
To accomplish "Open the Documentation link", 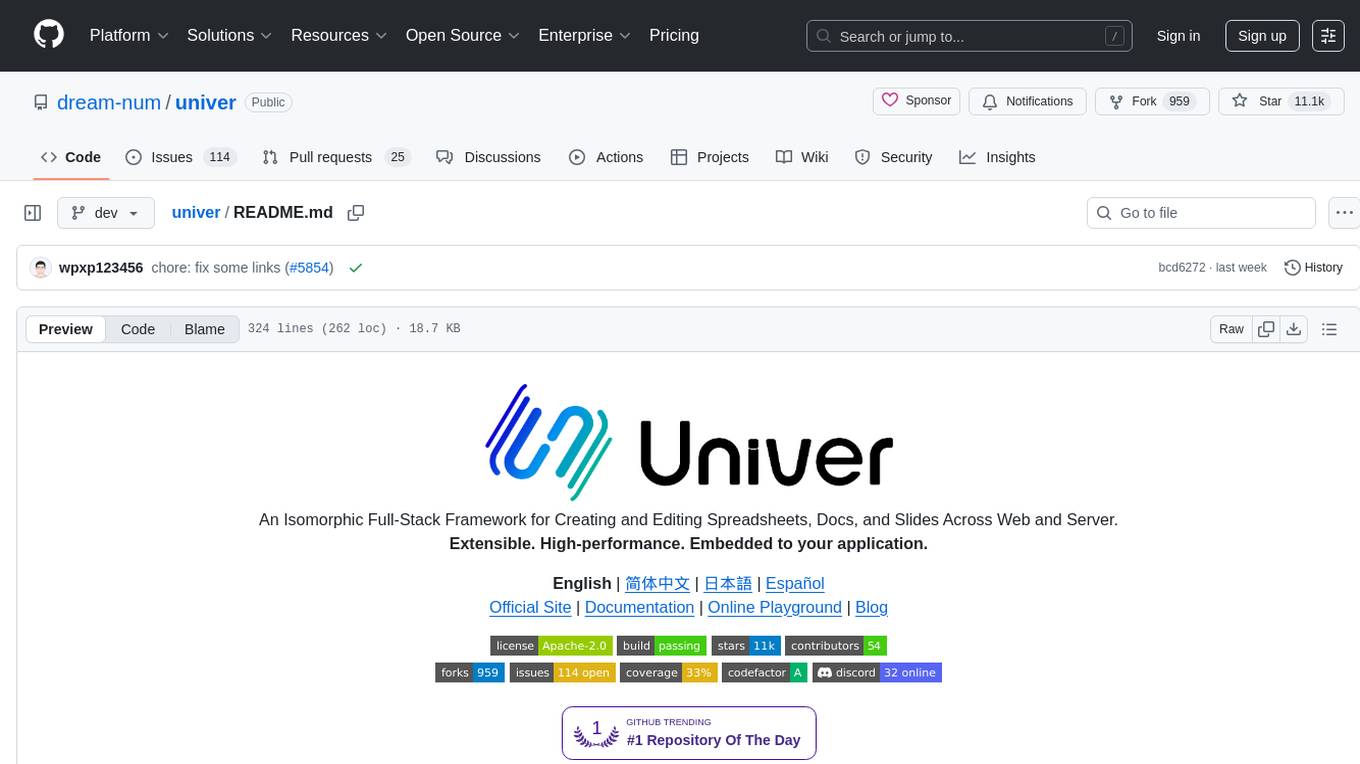I will [639, 607].
